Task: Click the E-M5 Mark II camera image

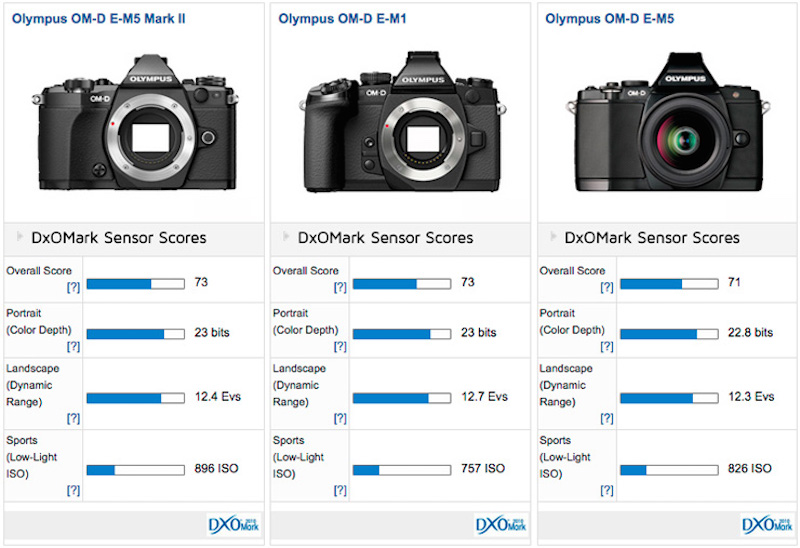Action: [133, 127]
